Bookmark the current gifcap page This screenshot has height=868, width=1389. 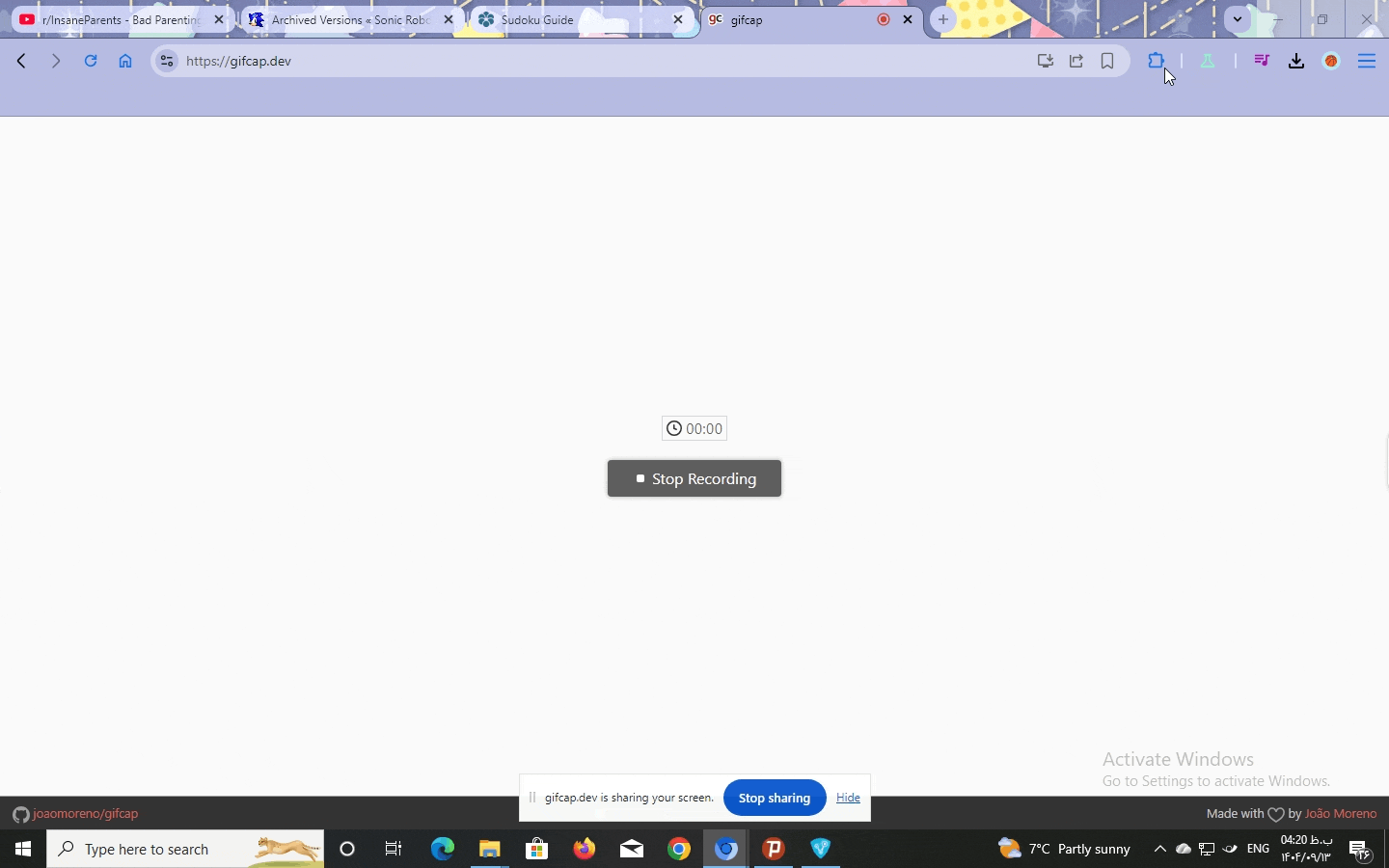tap(1108, 61)
